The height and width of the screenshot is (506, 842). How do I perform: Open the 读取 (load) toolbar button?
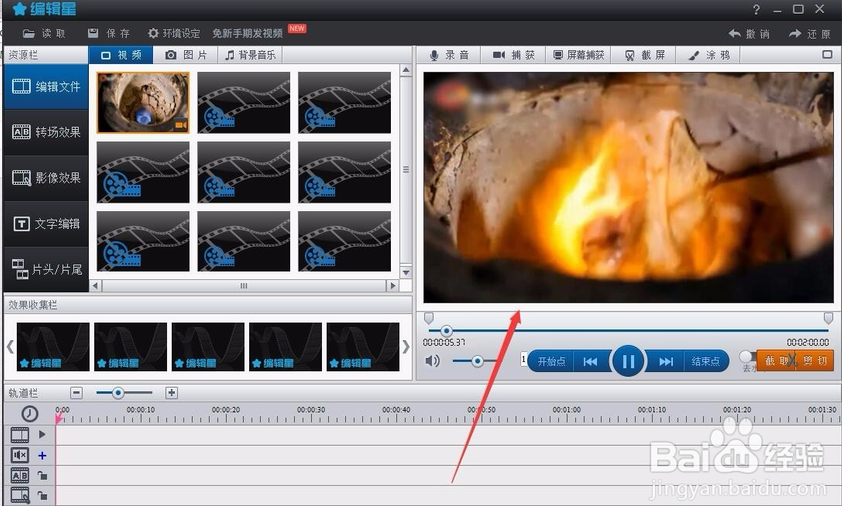44,33
